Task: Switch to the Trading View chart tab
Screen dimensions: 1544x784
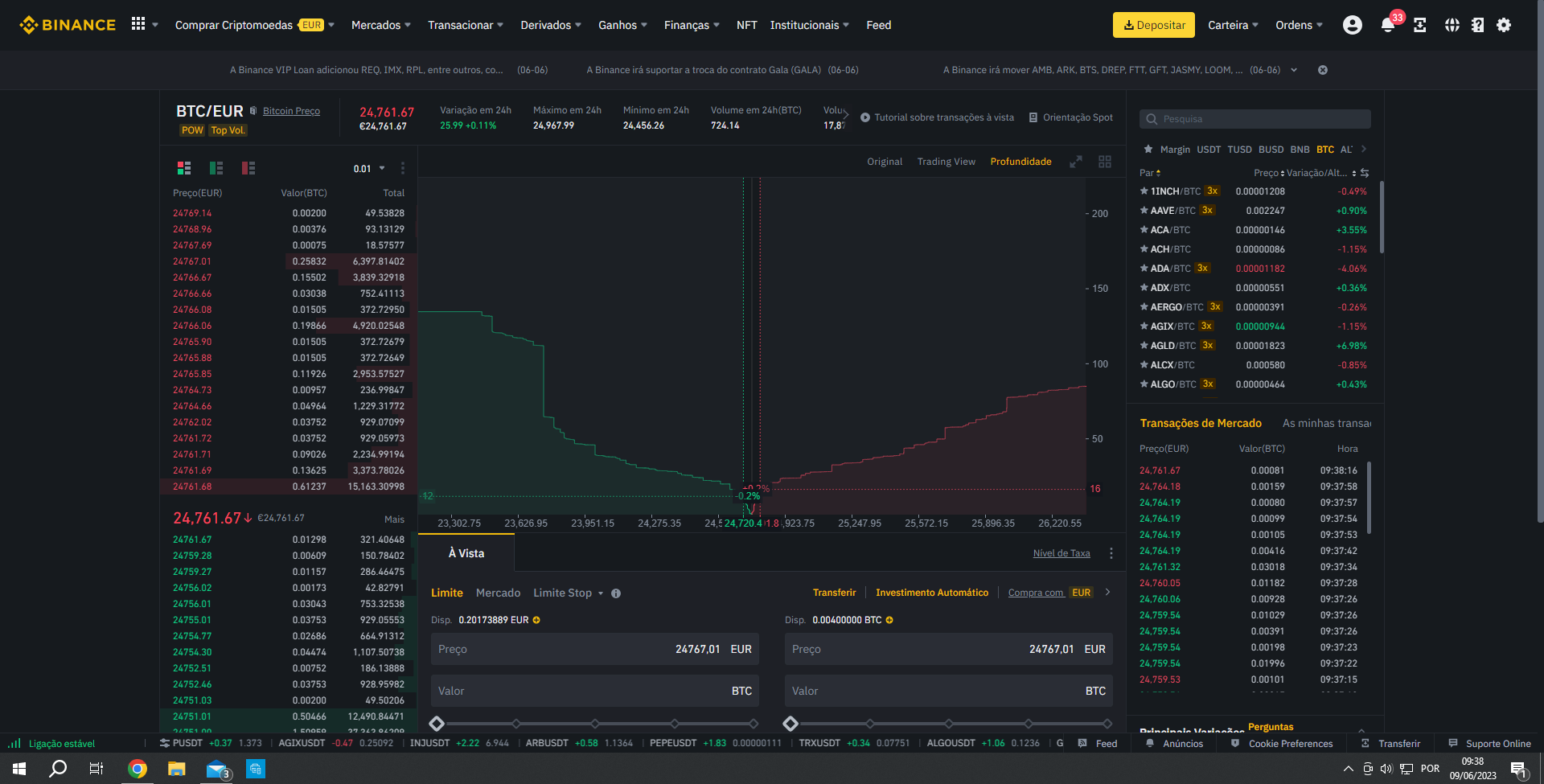Action: tap(947, 162)
